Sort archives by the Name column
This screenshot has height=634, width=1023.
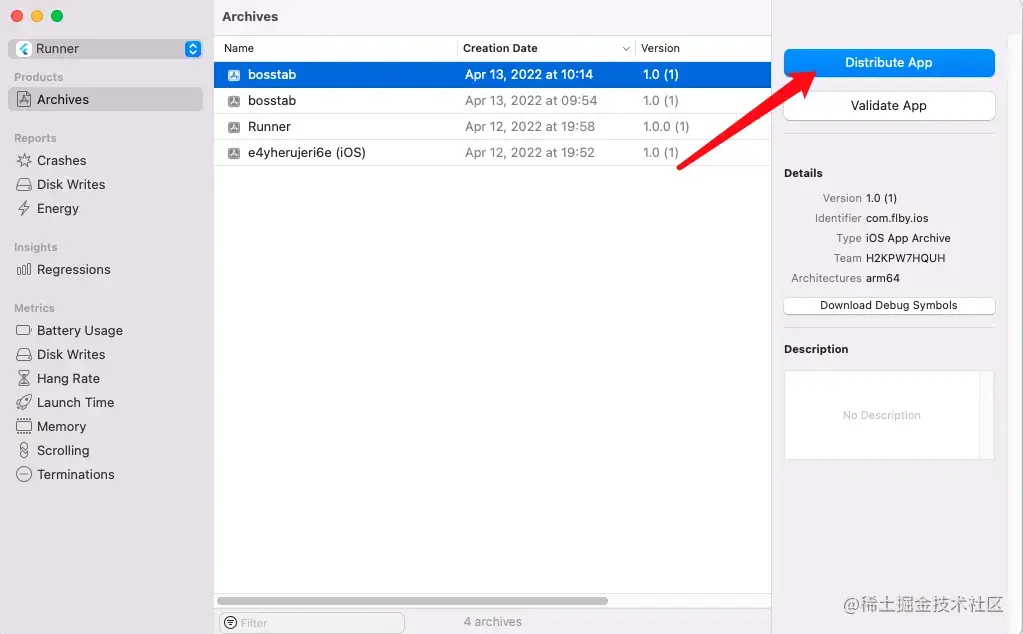click(336, 48)
